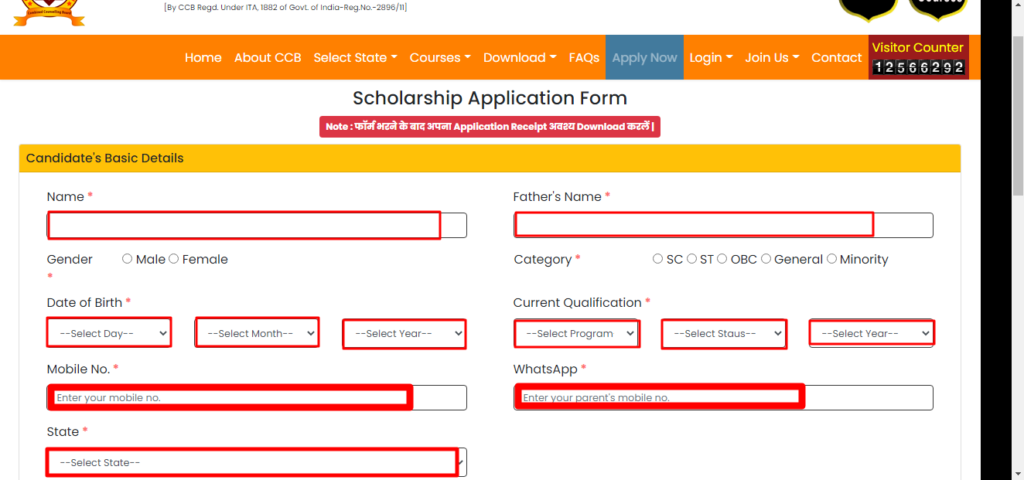The height and width of the screenshot is (480, 1024).
Task: Expand the Select State dropdown
Action: click(257, 462)
